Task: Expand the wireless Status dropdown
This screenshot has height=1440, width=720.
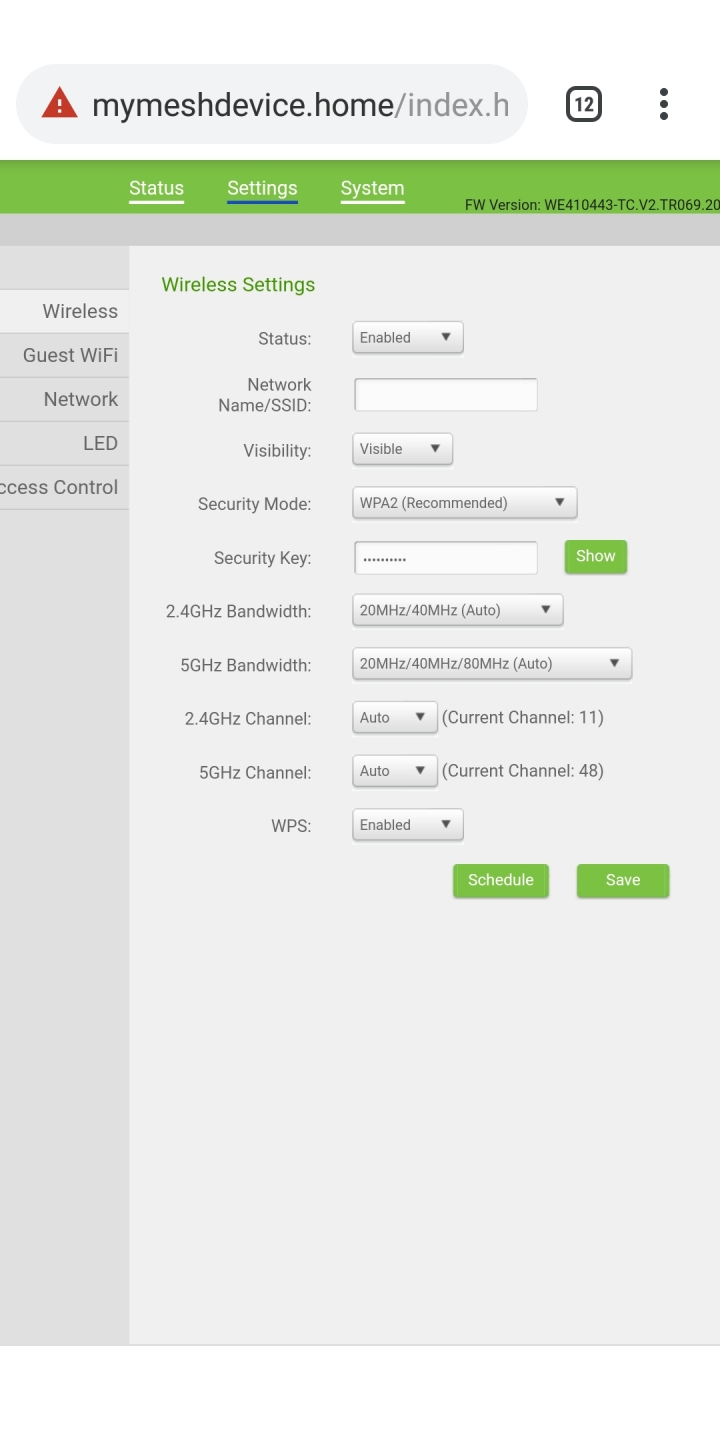Action: pos(408,338)
